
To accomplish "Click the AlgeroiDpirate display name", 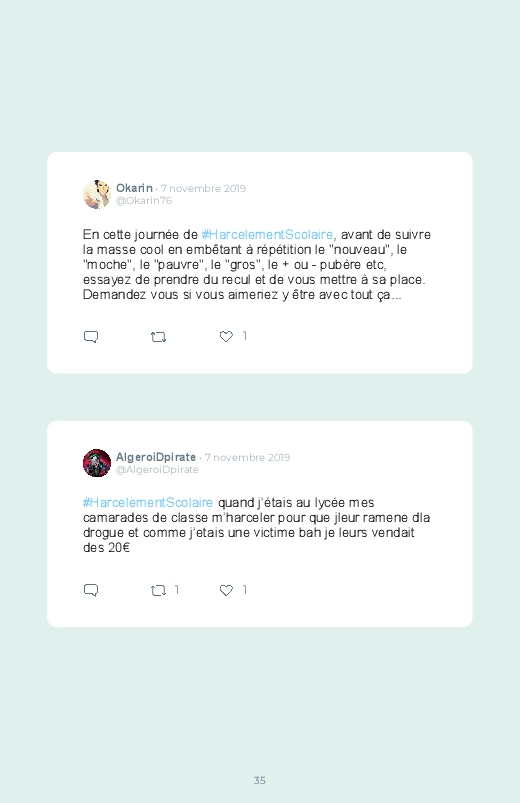I will click(156, 457).
